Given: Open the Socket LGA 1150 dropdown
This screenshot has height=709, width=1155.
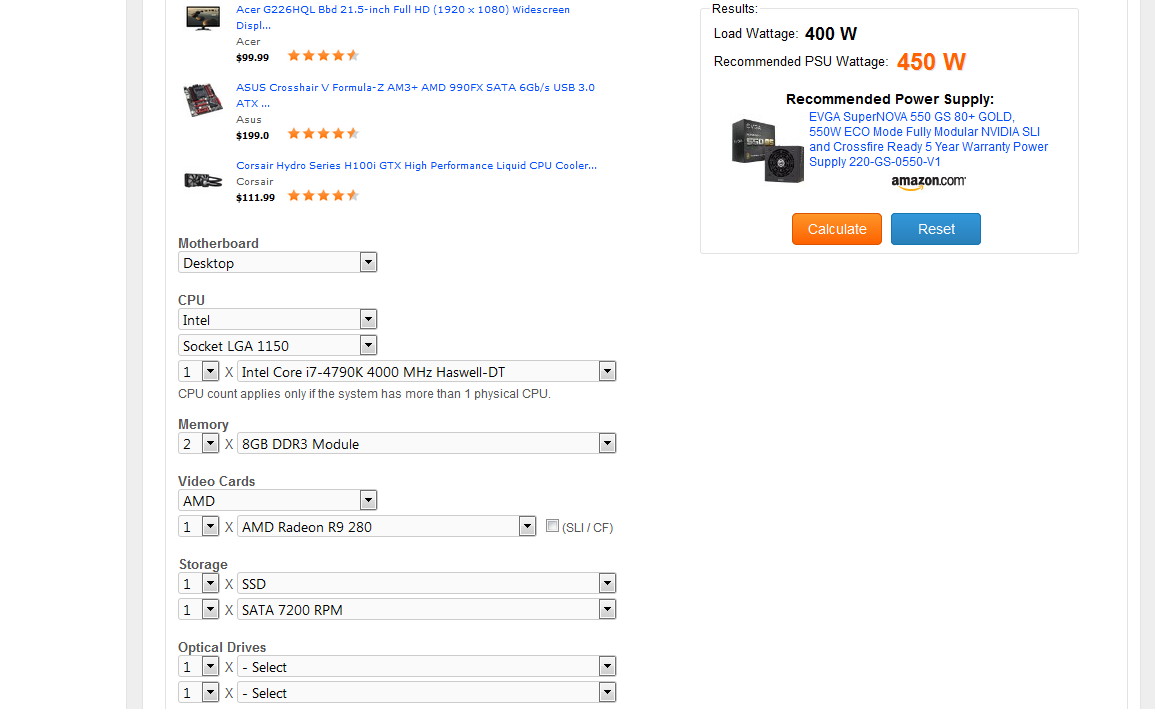Looking at the screenshot, I should [x=278, y=345].
